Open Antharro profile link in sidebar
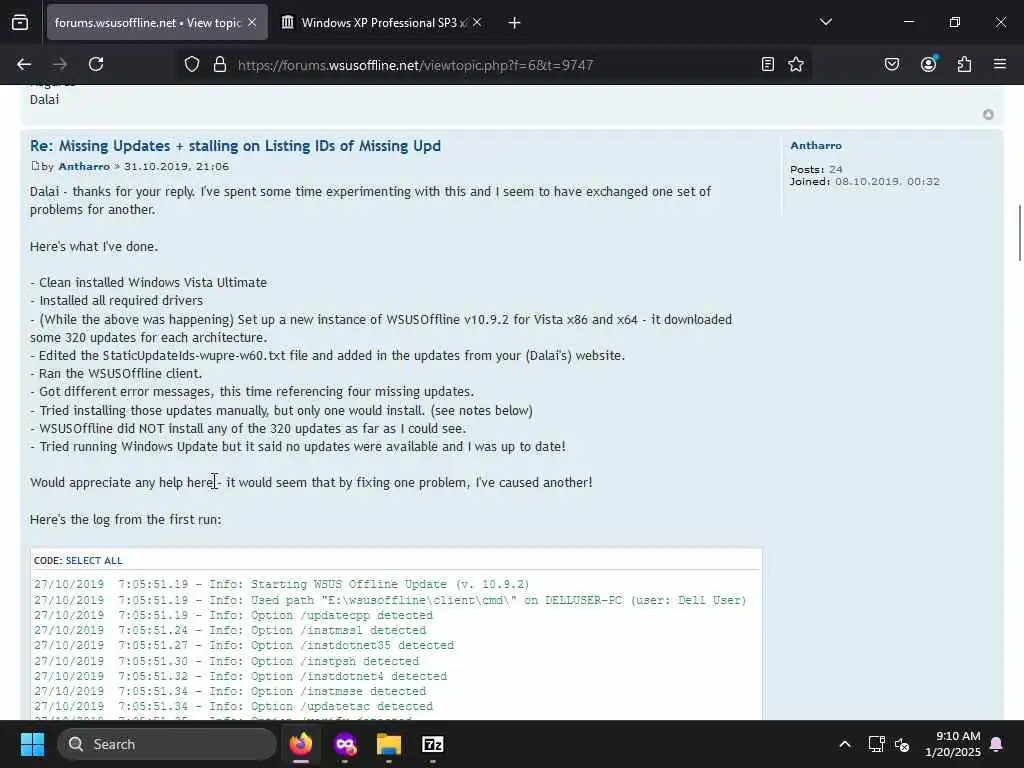Image resolution: width=1024 pixels, height=768 pixels. tap(816, 146)
